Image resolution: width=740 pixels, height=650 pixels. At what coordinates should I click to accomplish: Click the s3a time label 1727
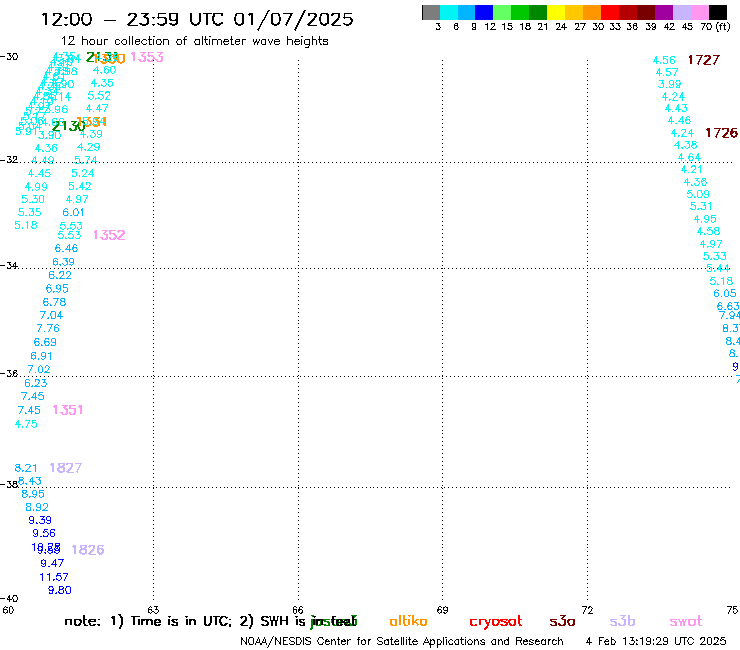704,60
